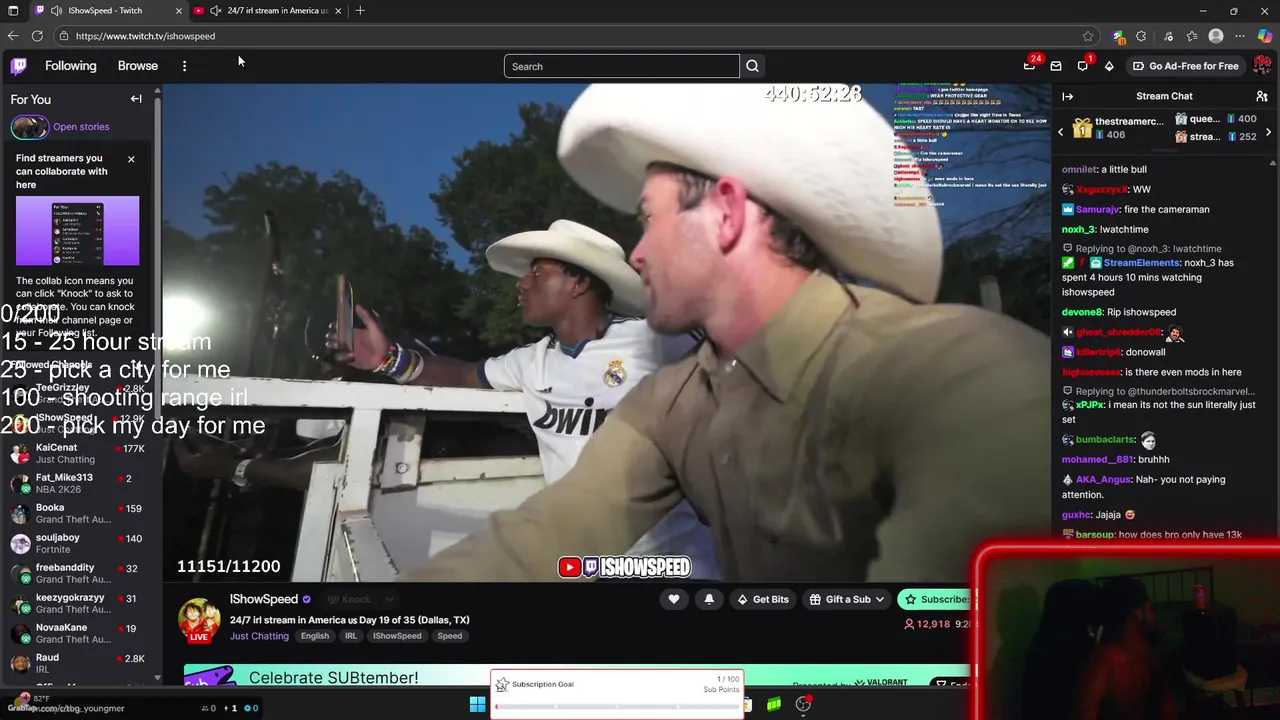
Task: Go to the Following tab
Action: pos(71,66)
